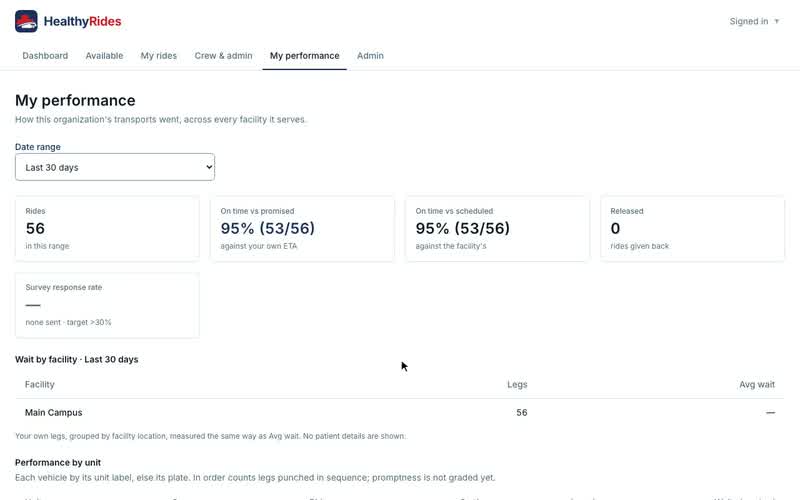This screenshot has height=500, width=800.
Task: Switch to My rides tab
Action: [159, 56]
